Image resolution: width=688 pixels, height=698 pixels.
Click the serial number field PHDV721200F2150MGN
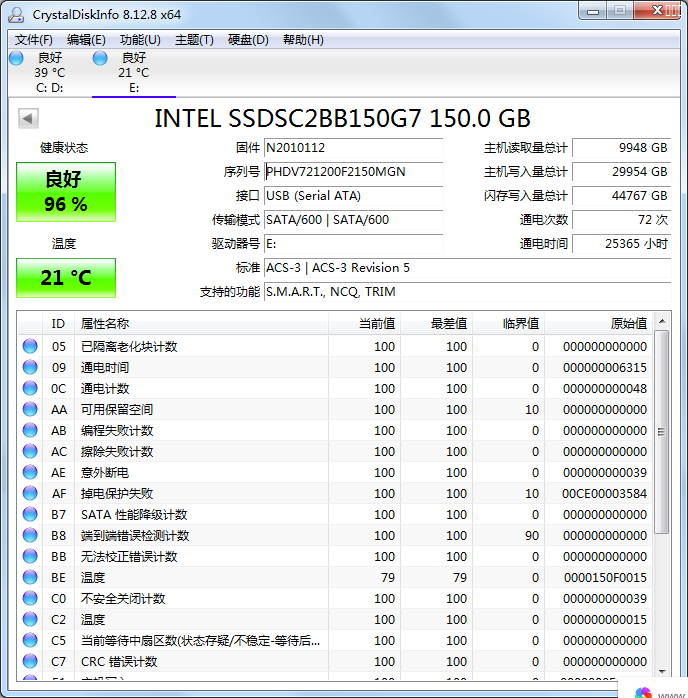coord(353,172)
